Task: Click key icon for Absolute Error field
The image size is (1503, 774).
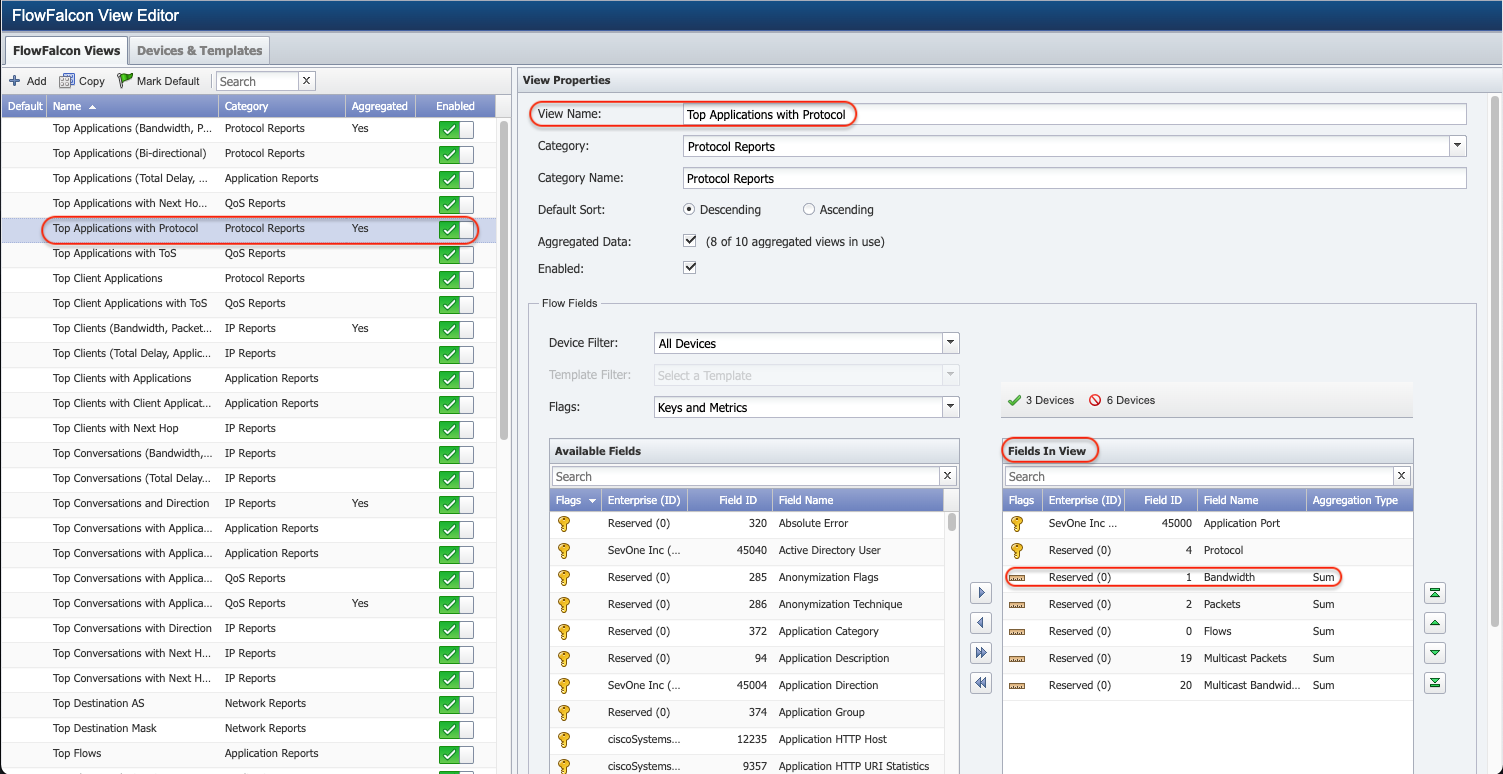Action: click(x=563, y=523)
